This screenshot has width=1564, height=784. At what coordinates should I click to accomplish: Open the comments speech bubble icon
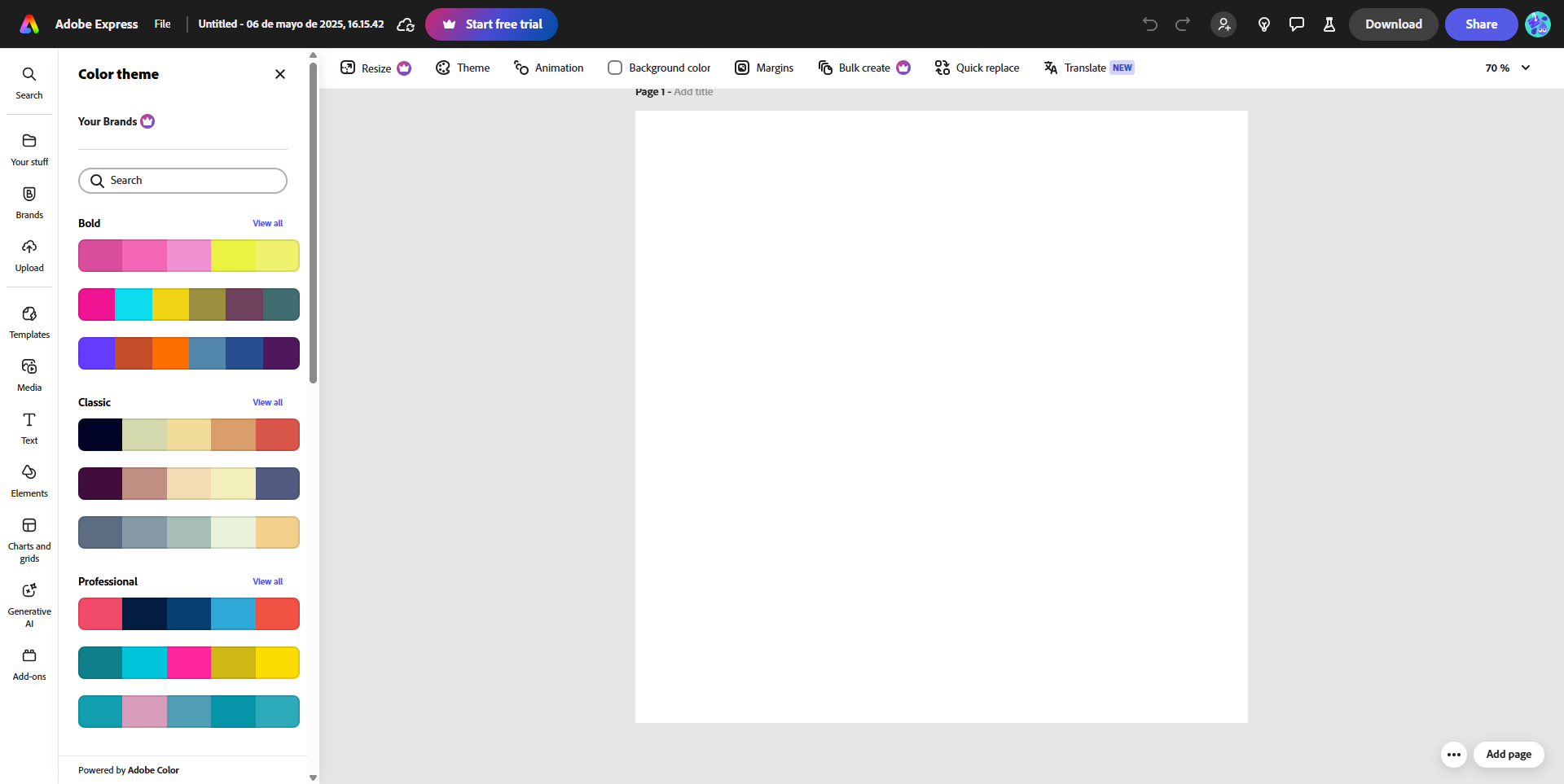(x=1297, y=24)
